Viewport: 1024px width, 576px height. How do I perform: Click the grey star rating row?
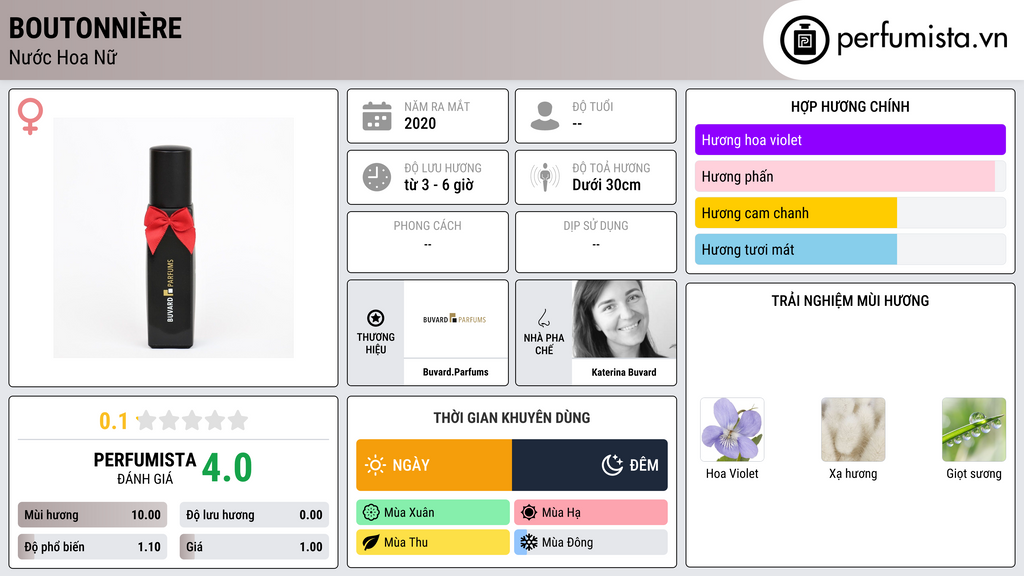pos(193,421)
